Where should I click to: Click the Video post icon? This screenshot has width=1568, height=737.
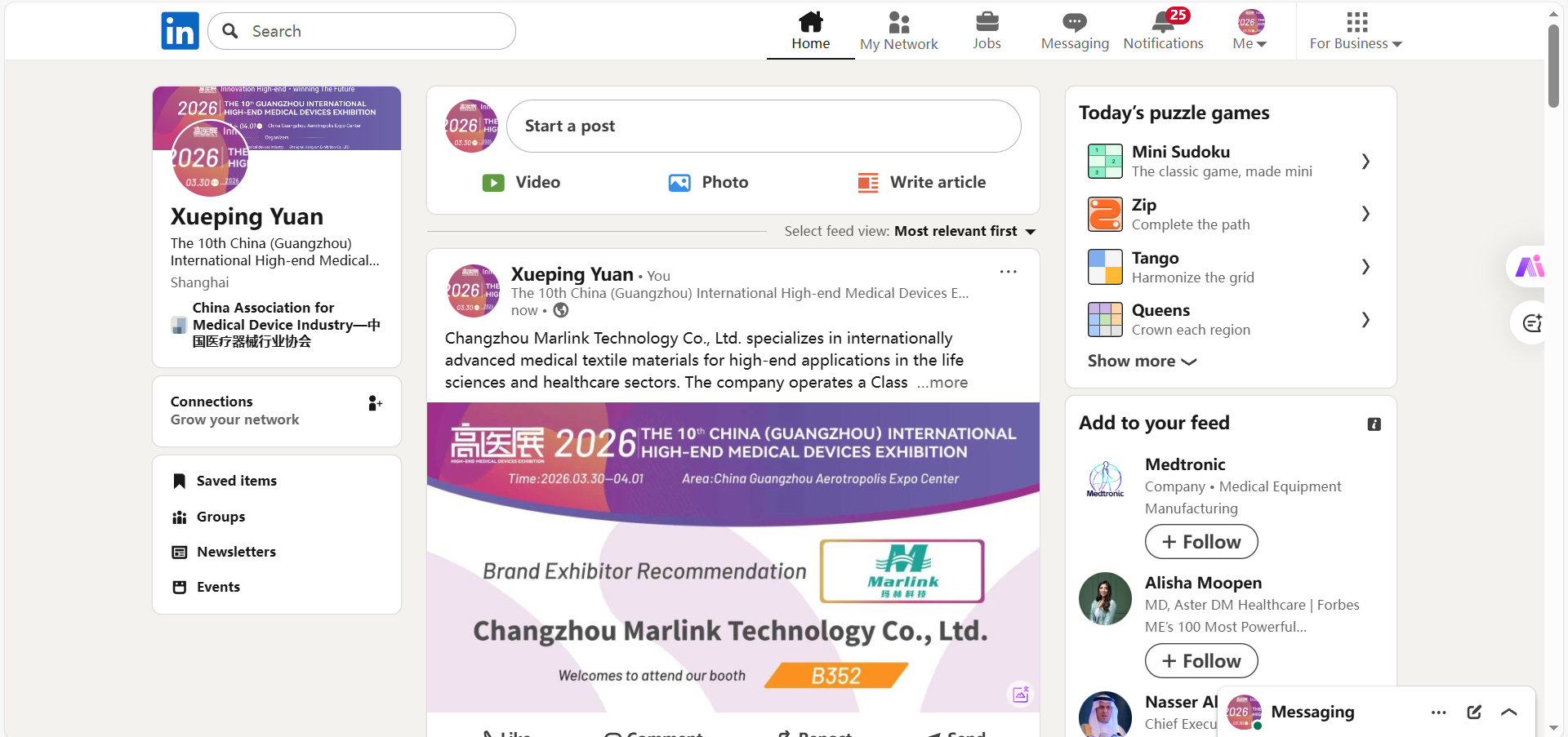pos(493,183)
